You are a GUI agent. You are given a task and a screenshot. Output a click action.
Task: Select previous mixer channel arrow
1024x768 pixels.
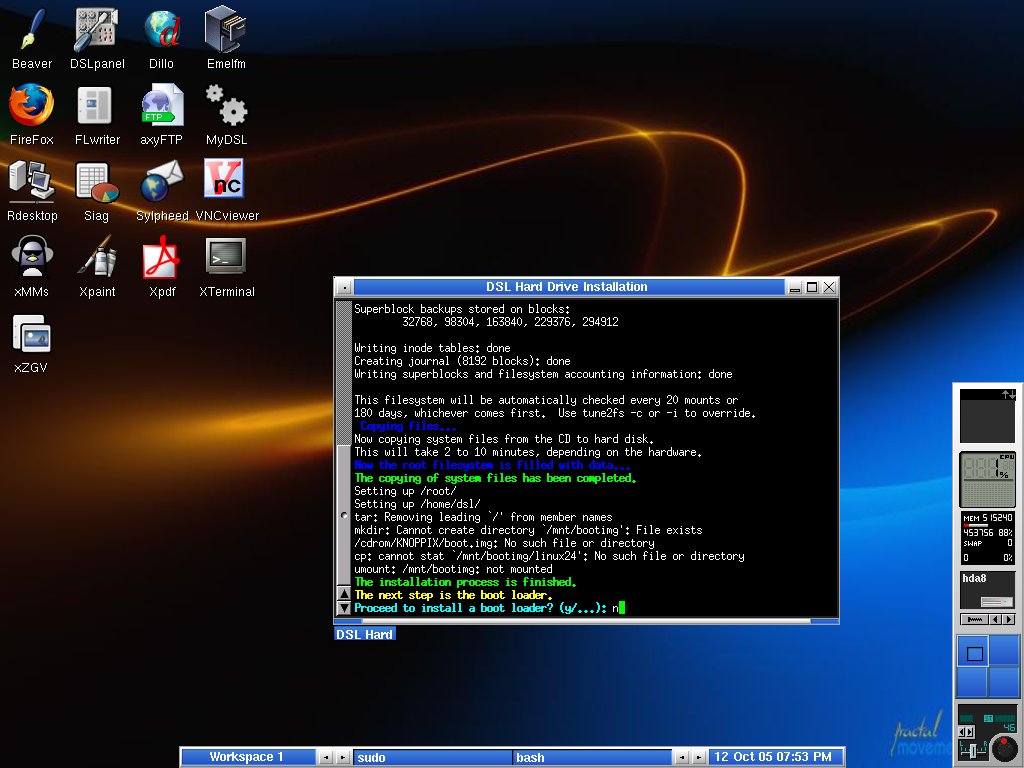pyautogui.click(x=962, y=733)
